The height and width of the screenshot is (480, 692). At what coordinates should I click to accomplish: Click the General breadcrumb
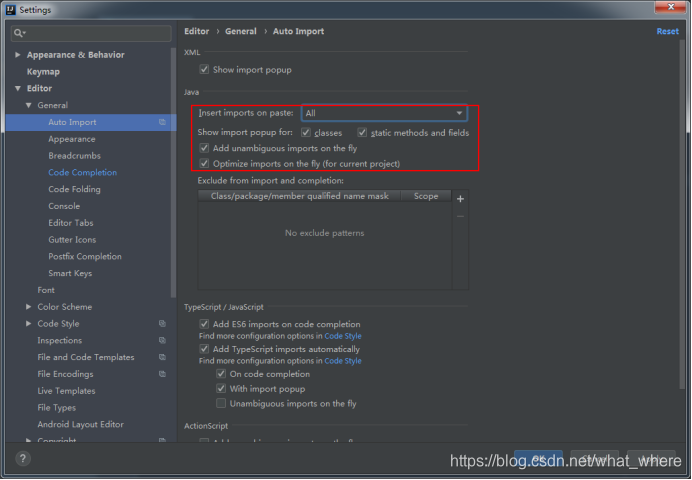click(241, 31)
